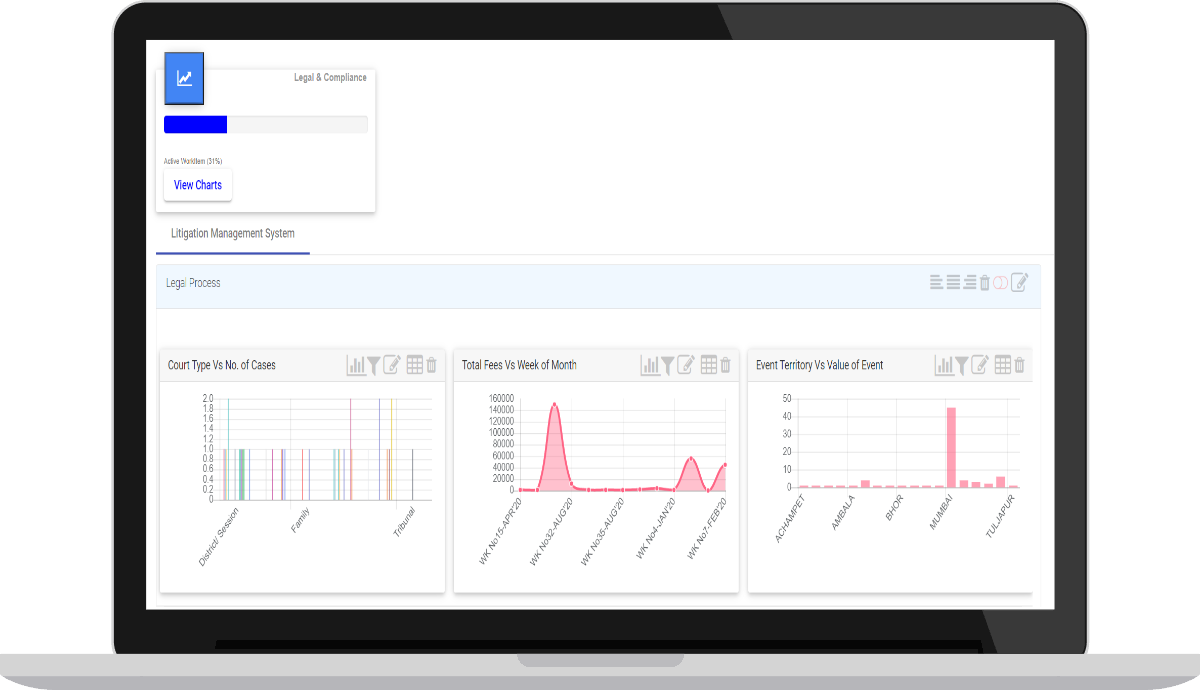1200x690 pixels.
Task: Change chart type for Total Fees Vs Week of Month
Action: point(650,365)
